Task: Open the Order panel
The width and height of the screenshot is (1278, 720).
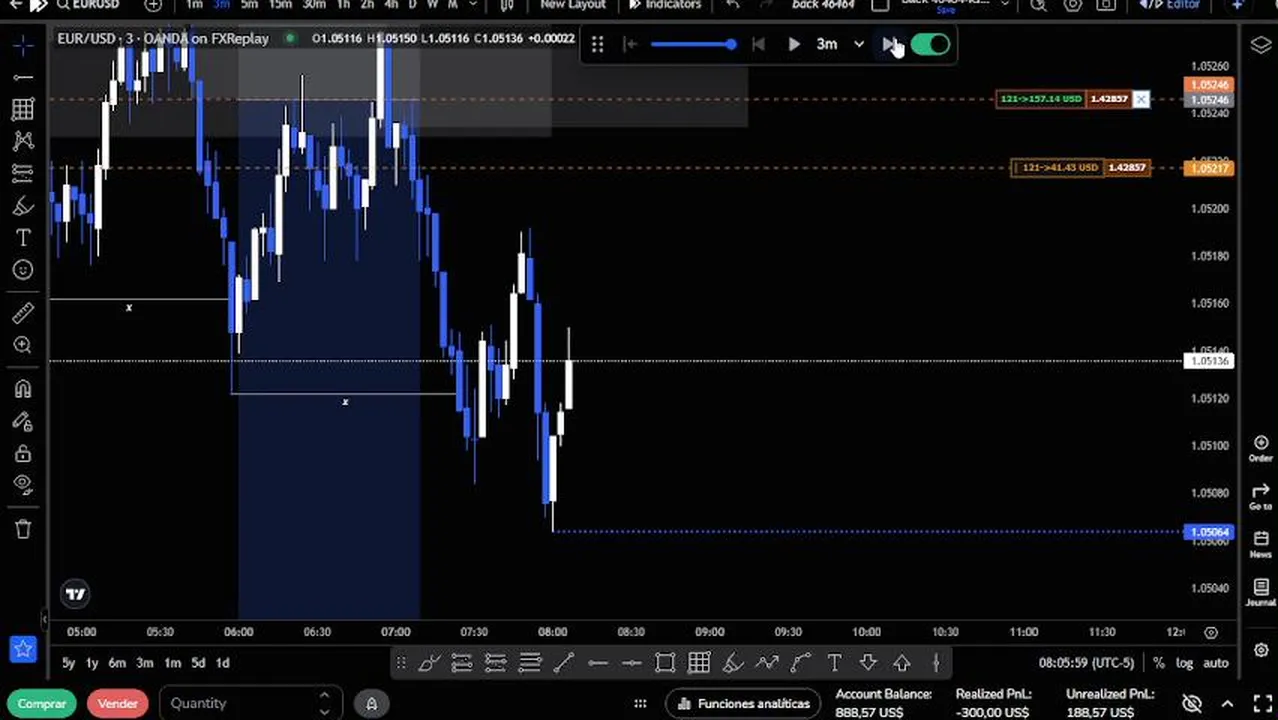Action: (x=1260, y=449)
